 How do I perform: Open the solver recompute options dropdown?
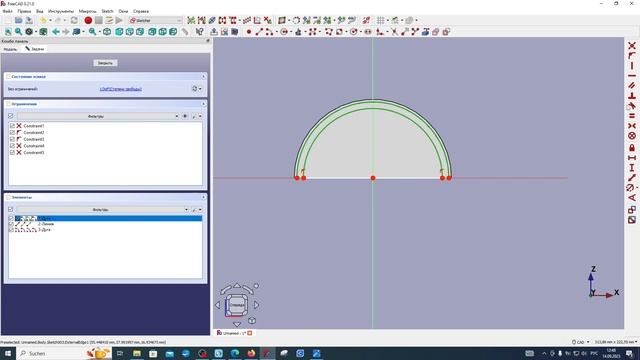coord(200,89)
